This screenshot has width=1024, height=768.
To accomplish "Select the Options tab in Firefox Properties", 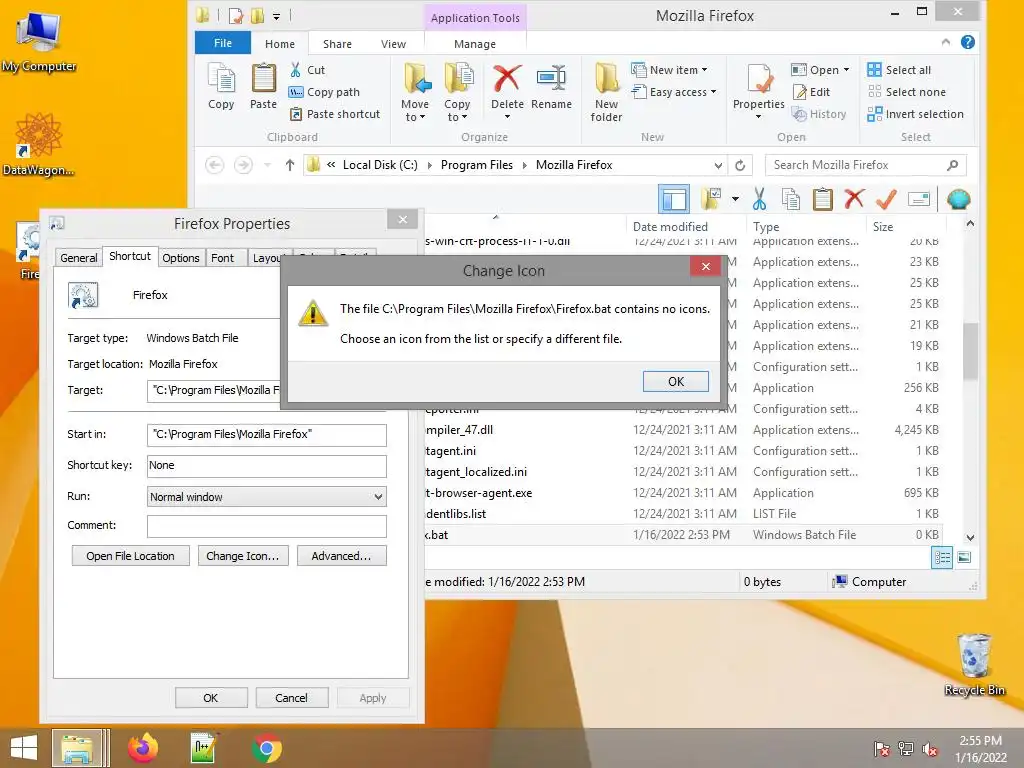I will (x=181, y=258).
